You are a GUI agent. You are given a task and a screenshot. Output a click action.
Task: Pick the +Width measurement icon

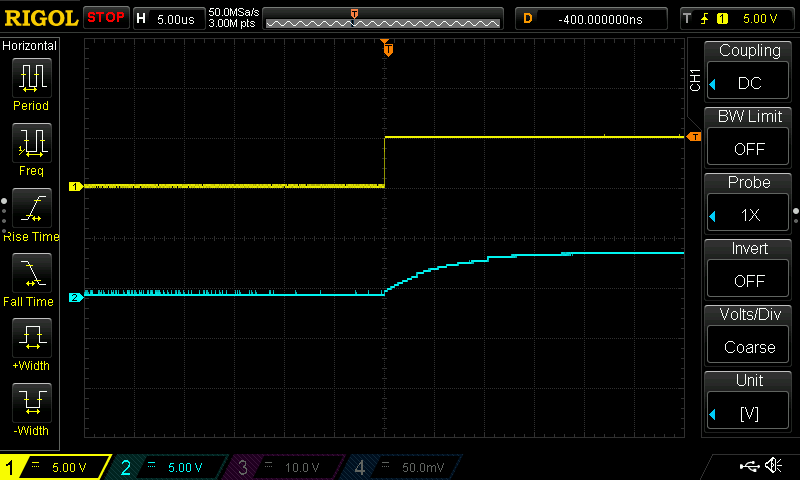(x=30, y=342)
